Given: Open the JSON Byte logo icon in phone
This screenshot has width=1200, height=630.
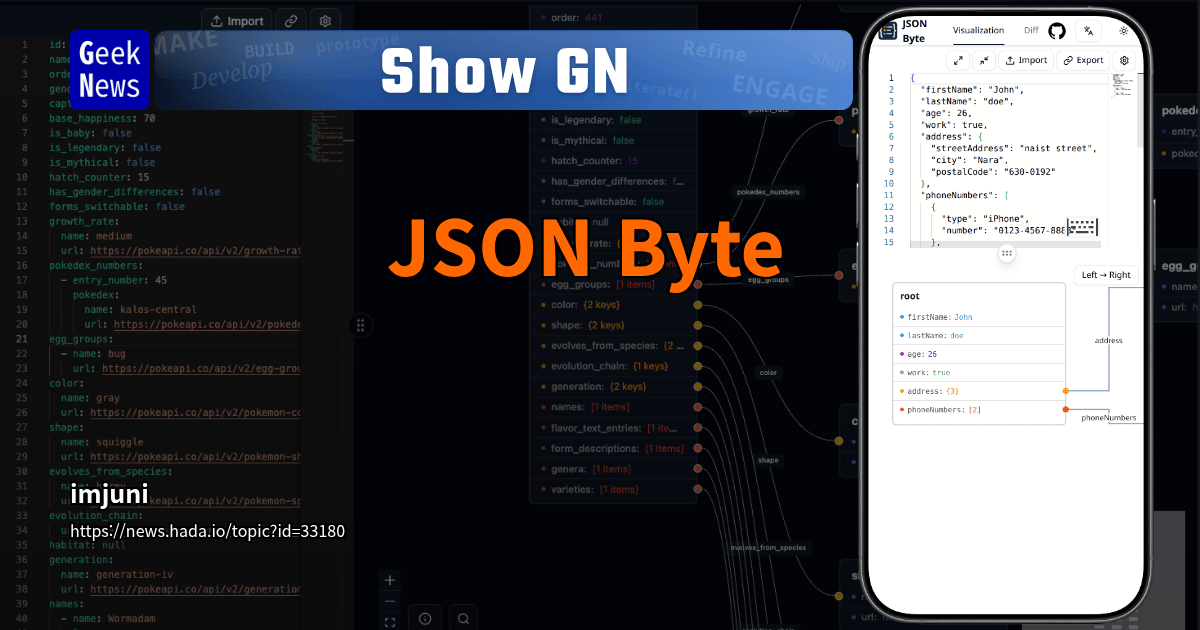Looking at the screenshot, I should [x=887, y=31].
